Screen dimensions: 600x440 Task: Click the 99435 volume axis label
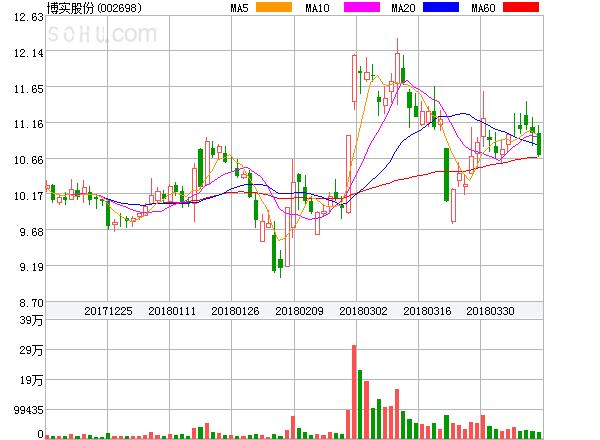click(x=29, y=410)
